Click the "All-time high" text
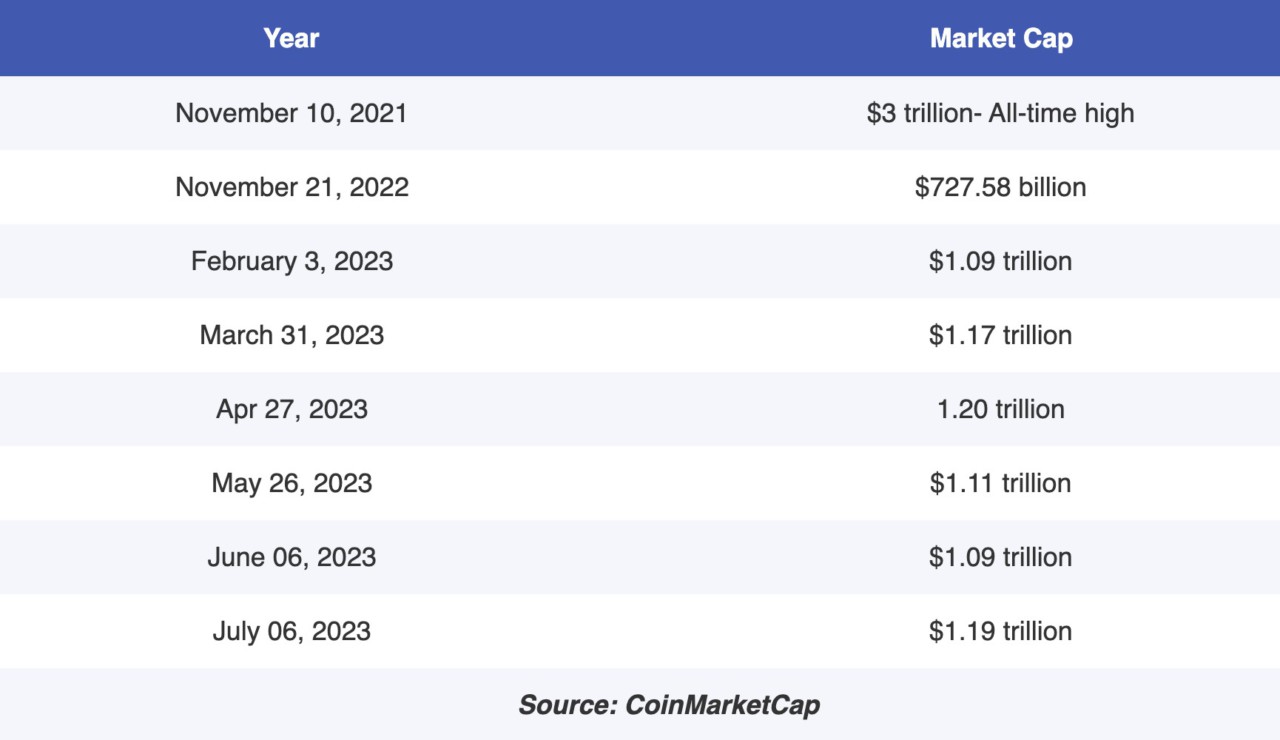The width and height of the screenshot is (1280, 740). pyautogui.click(x=1061, y=113)
